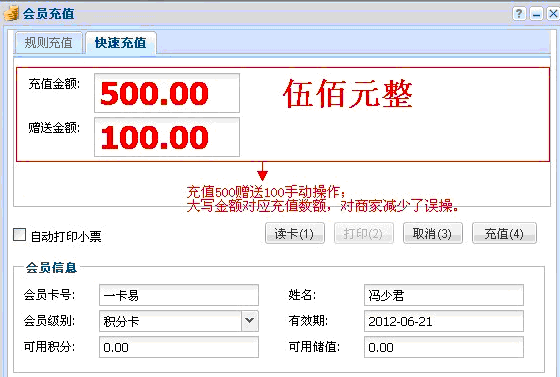Click the 读卡(1) button
Image resolution: width=560 pixels, height=377 pixels.
pyautogui.click(x=295, y=233)
